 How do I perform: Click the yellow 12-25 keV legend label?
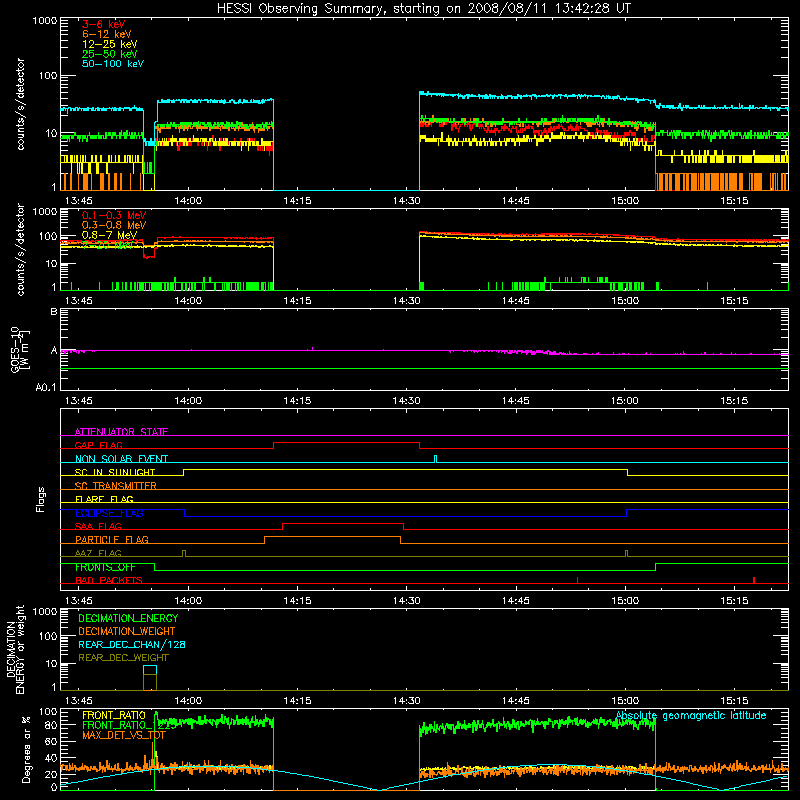point(110,44)
